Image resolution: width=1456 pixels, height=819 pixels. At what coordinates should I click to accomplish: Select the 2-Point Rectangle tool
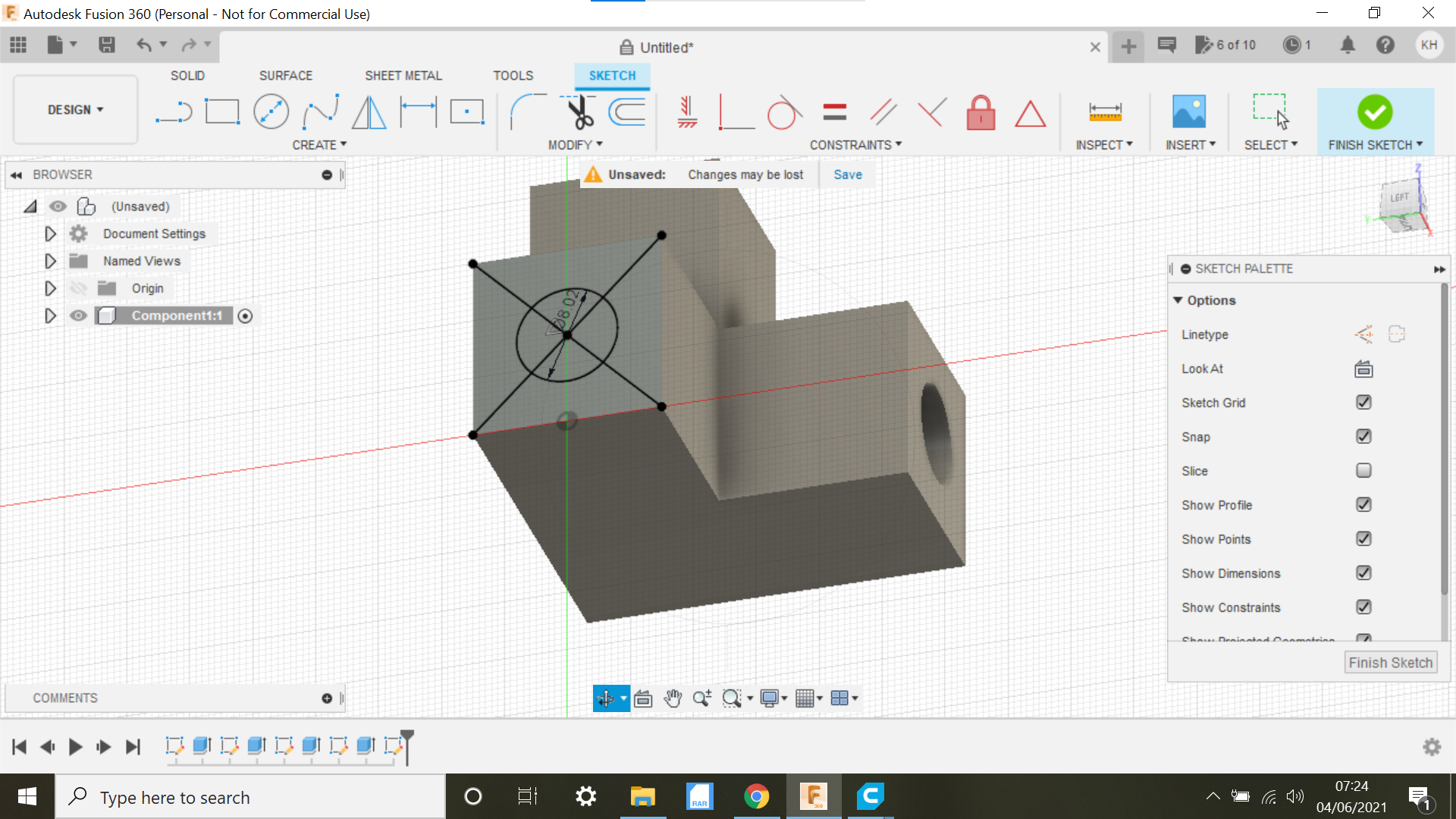(224, 111)
